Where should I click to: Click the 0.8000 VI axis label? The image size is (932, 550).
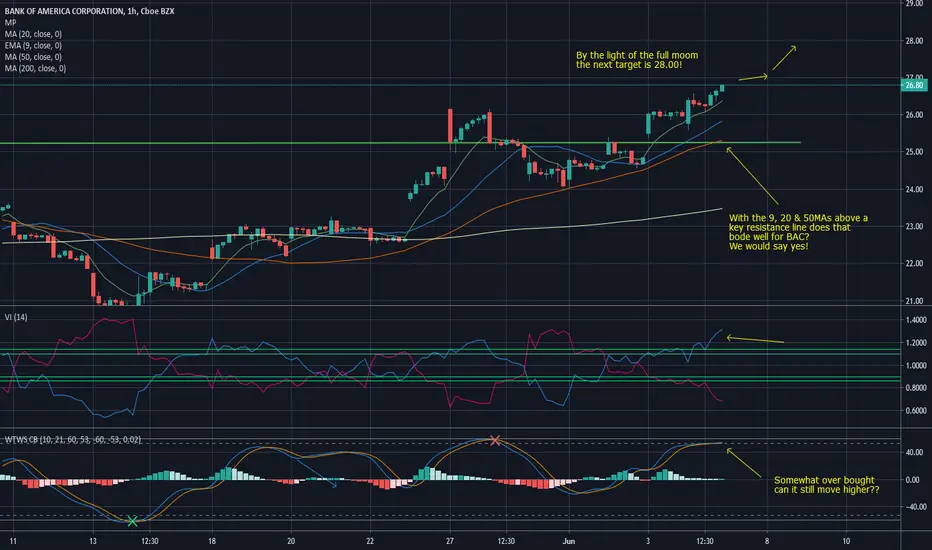[x=916, y=388]
